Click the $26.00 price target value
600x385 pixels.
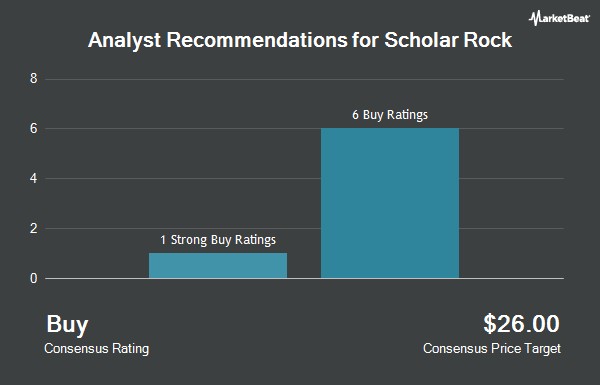pyautogui.click(x=521, y=324)
